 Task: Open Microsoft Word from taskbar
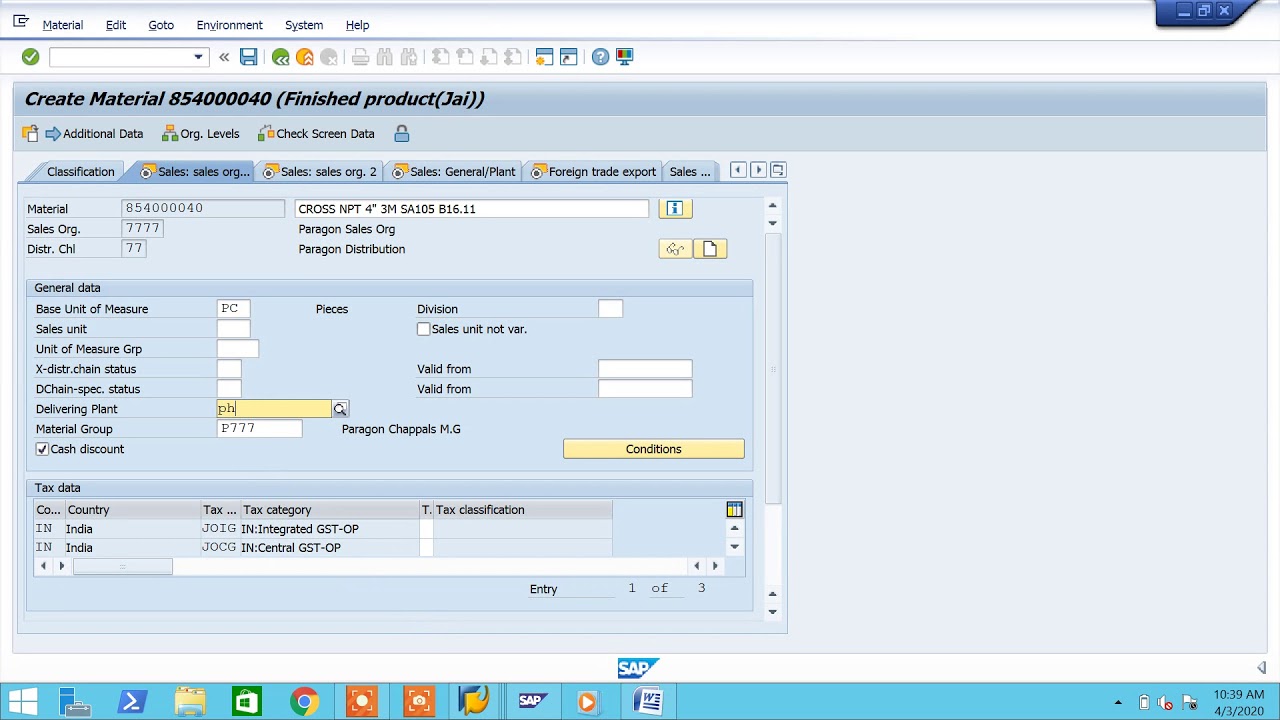(x=649, y=701)
